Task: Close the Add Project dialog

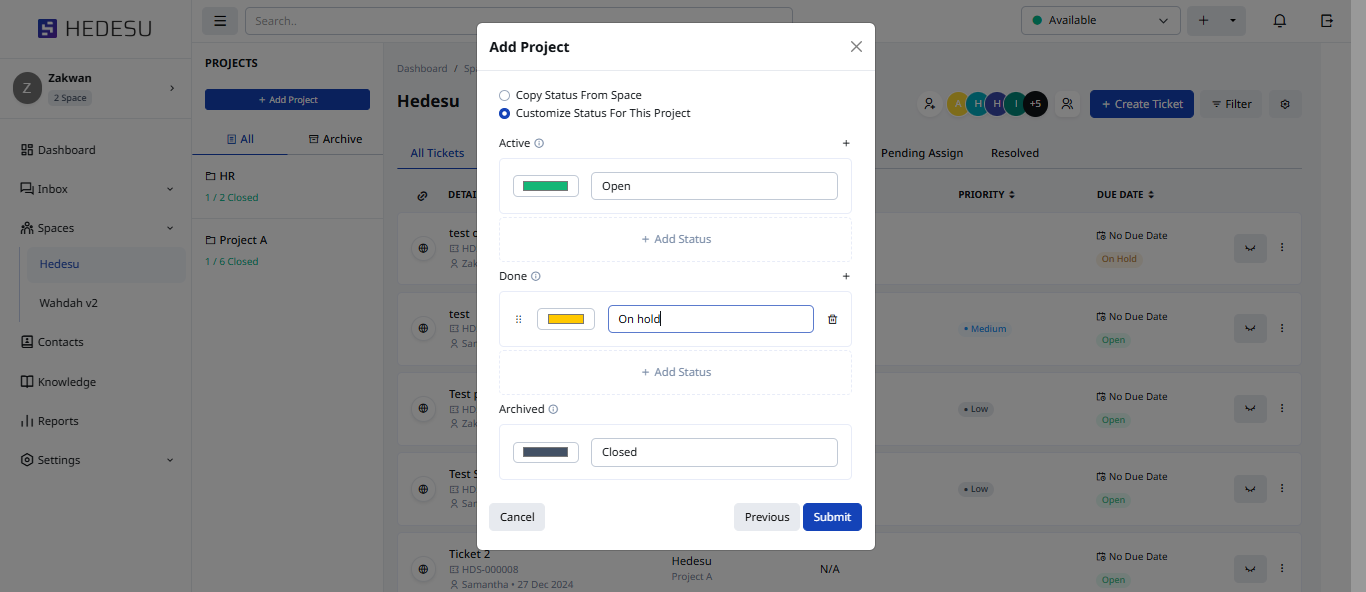Action: tap(856, 47)
